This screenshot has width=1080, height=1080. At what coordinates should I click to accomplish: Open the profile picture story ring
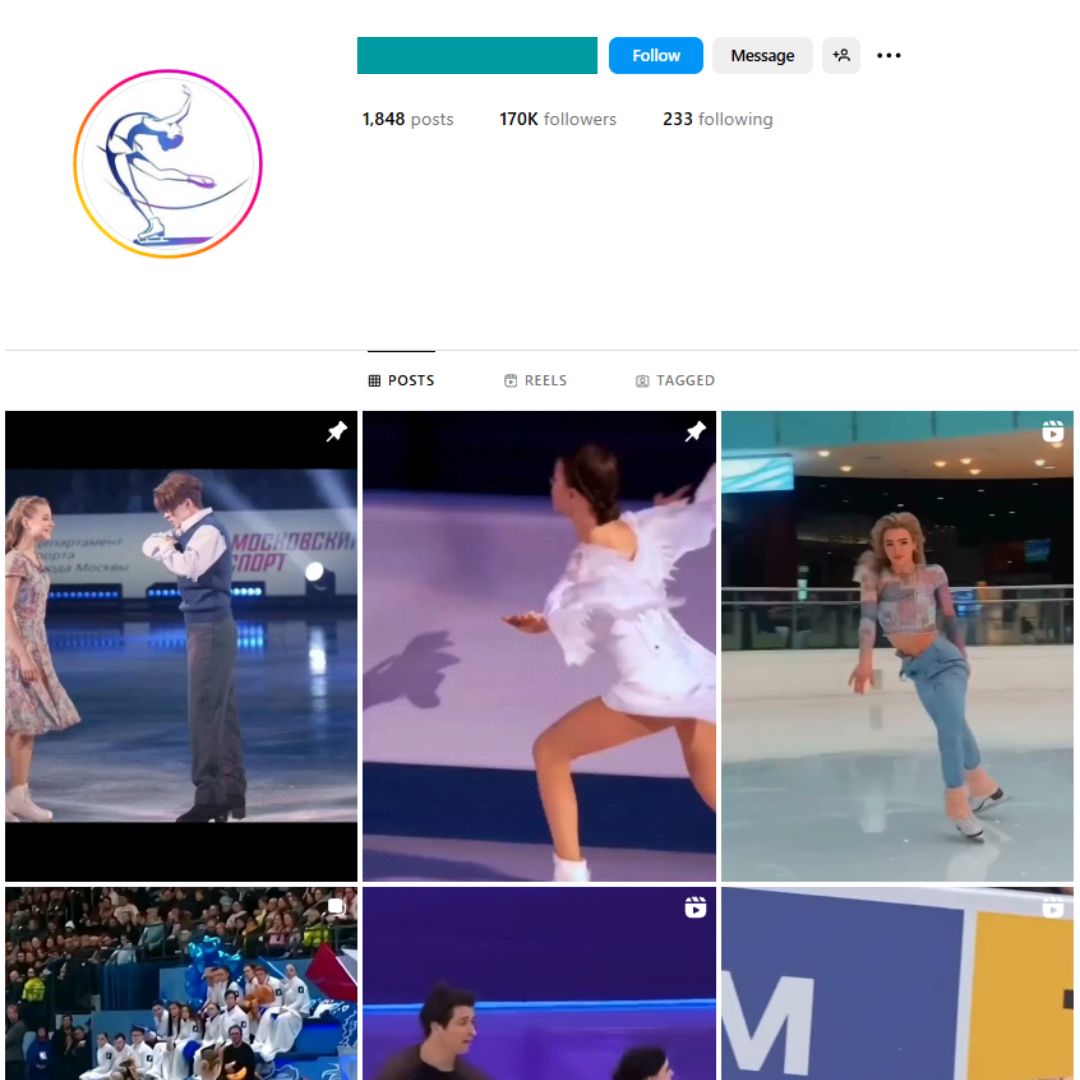(167, 164)
